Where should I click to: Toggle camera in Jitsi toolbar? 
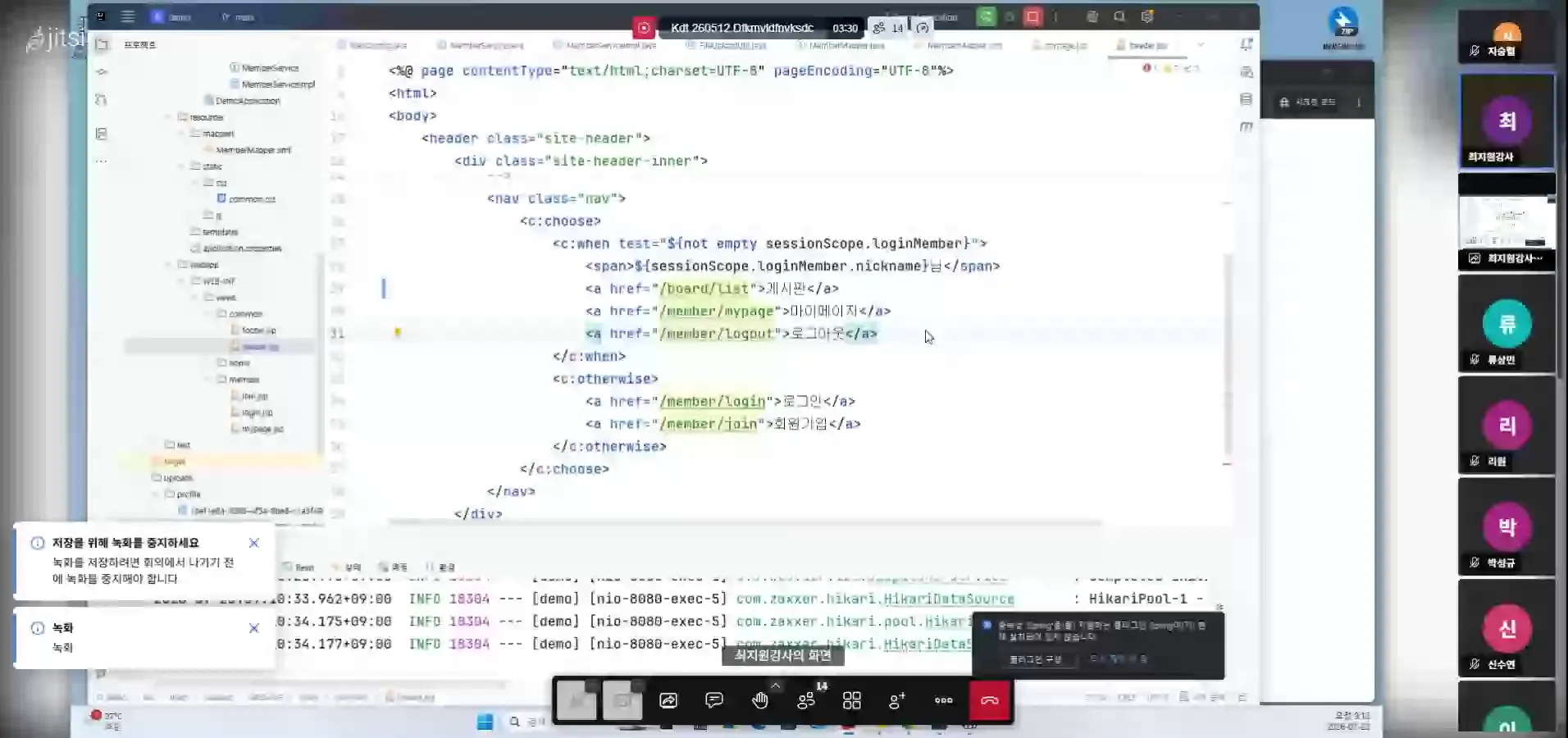pos(622,700)
